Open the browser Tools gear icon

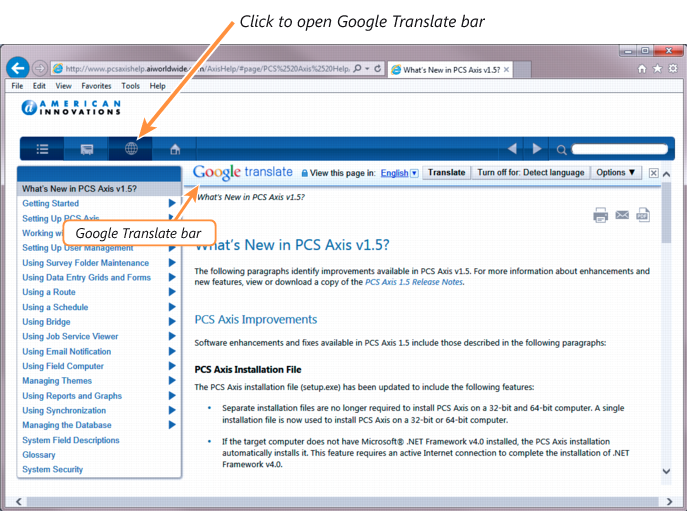673,69
